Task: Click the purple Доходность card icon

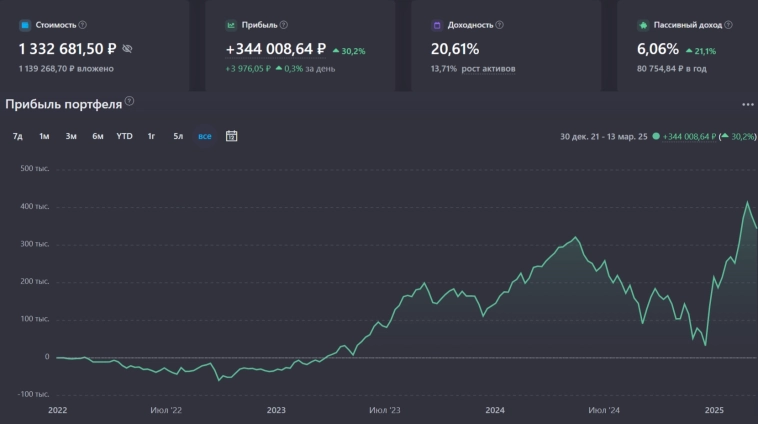Action: [437, 25]
